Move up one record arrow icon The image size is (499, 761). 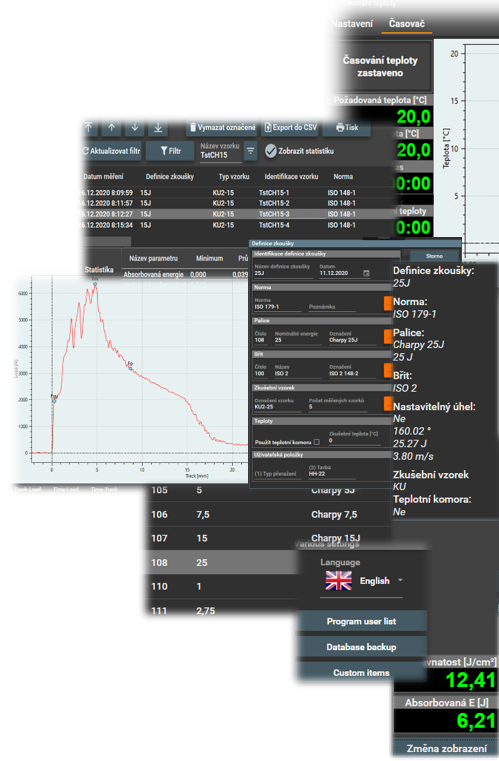click(x=112, y=128)
